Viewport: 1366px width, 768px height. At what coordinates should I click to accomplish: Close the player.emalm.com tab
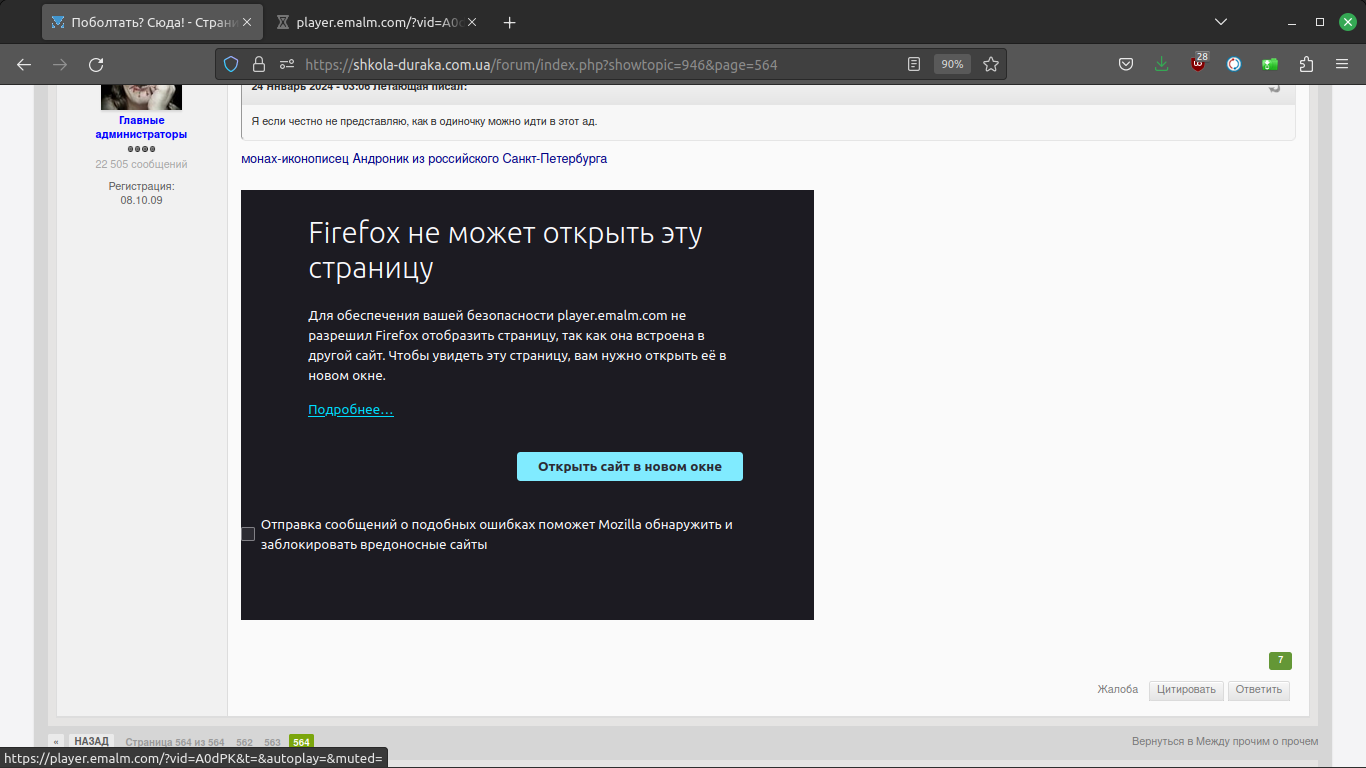472,22
